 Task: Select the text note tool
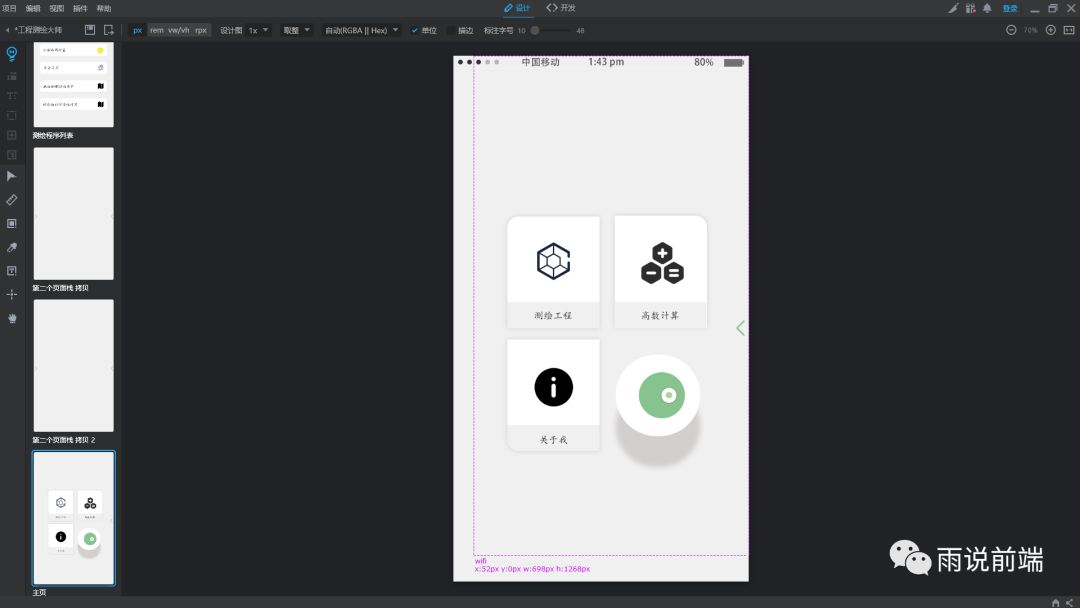coord(12,271)
